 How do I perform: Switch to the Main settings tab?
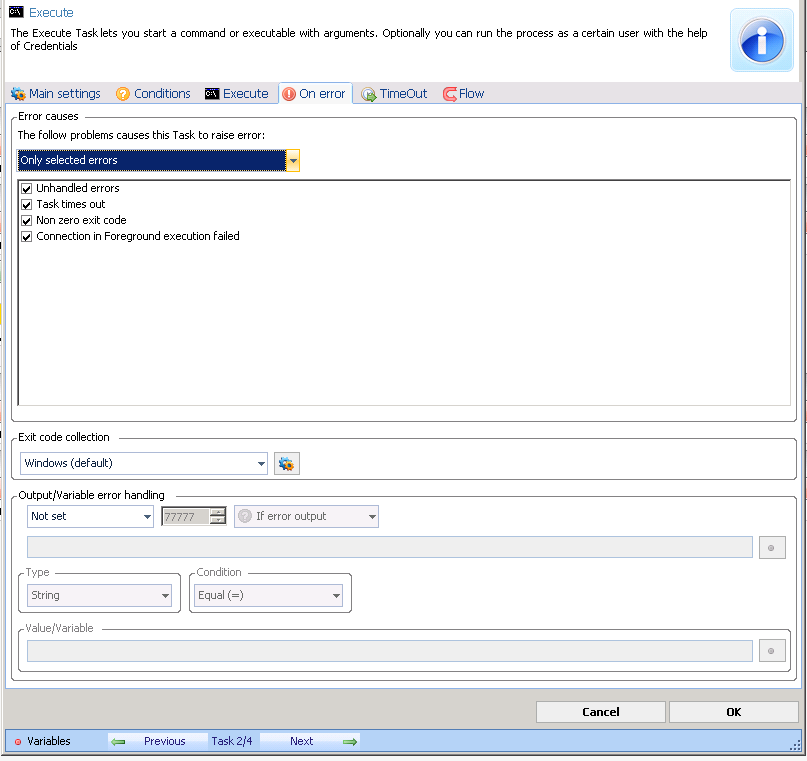click(56, 94)
